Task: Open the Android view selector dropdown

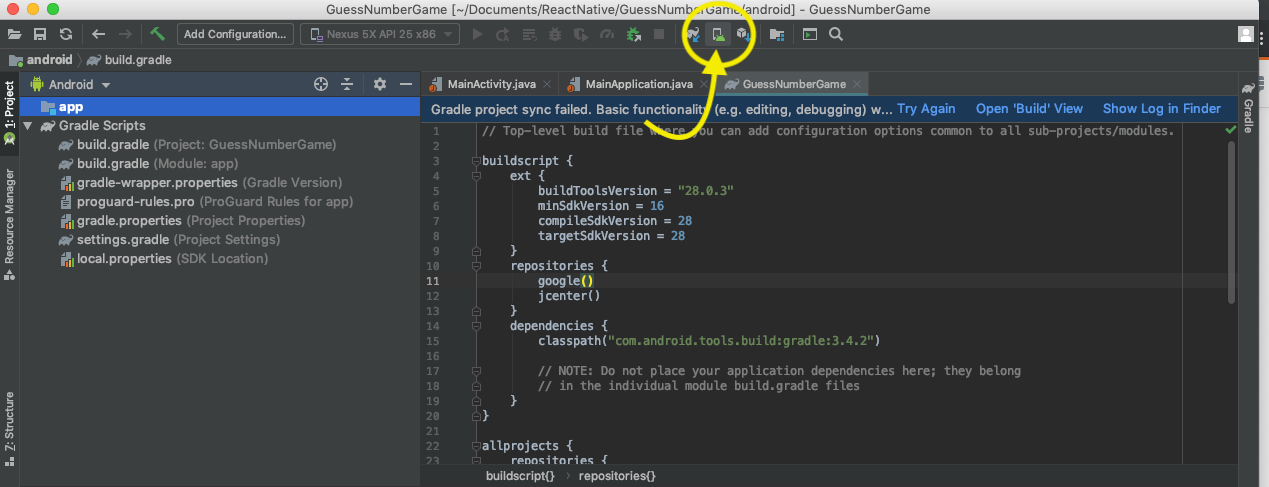Action: coord(71,85)
